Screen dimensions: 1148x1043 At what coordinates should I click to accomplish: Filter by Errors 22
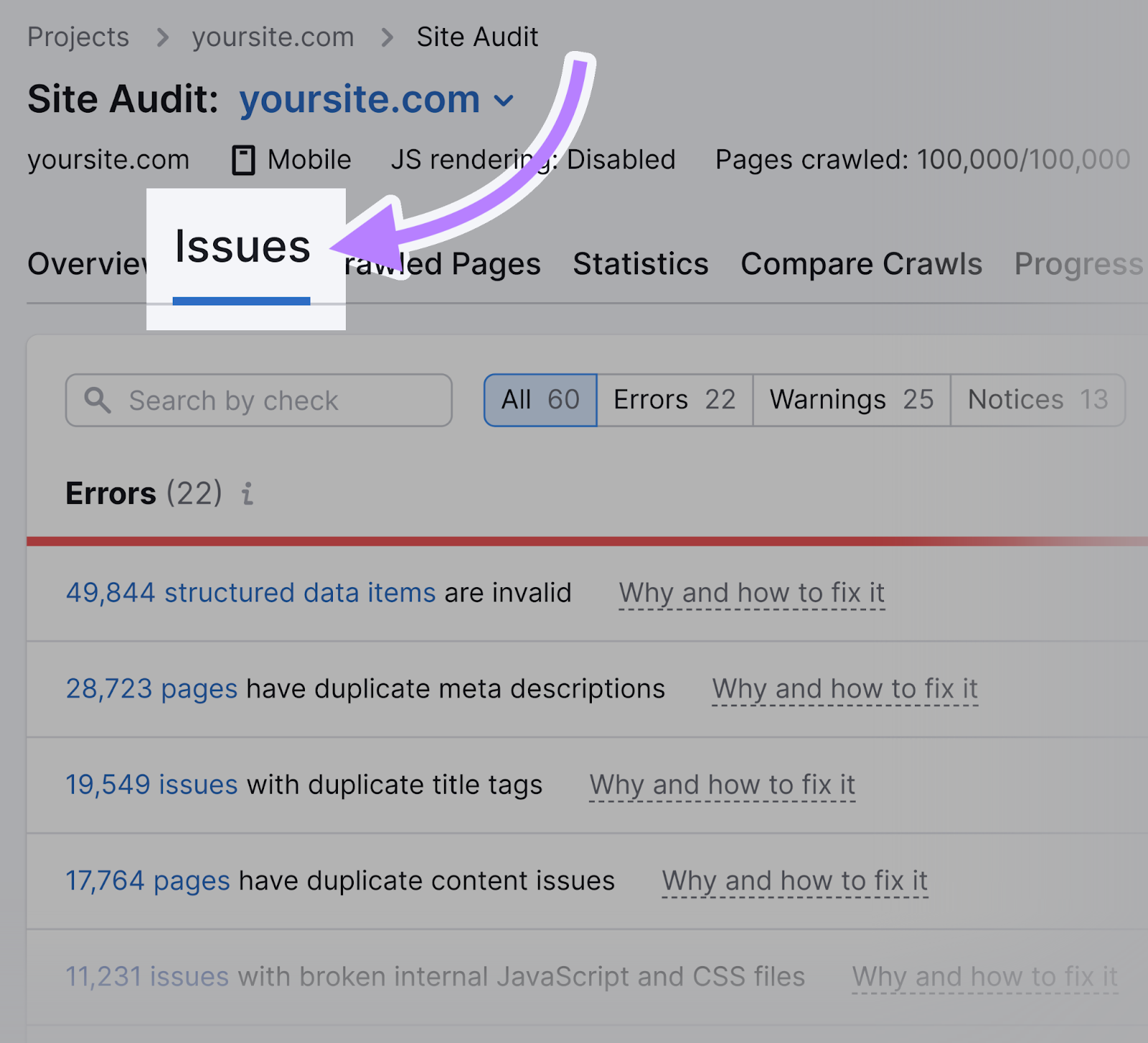pyautogui.click(x=675, y=400)
